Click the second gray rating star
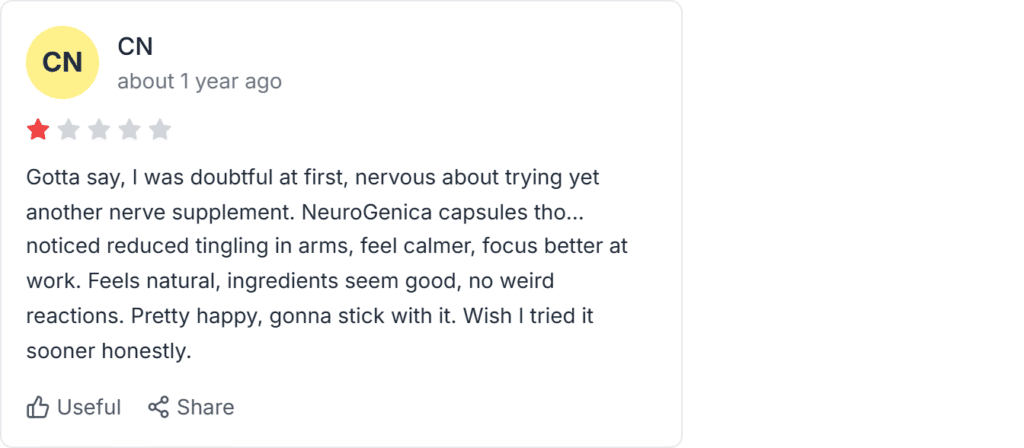Screen dimensions: 1024x448 [69, 130]
